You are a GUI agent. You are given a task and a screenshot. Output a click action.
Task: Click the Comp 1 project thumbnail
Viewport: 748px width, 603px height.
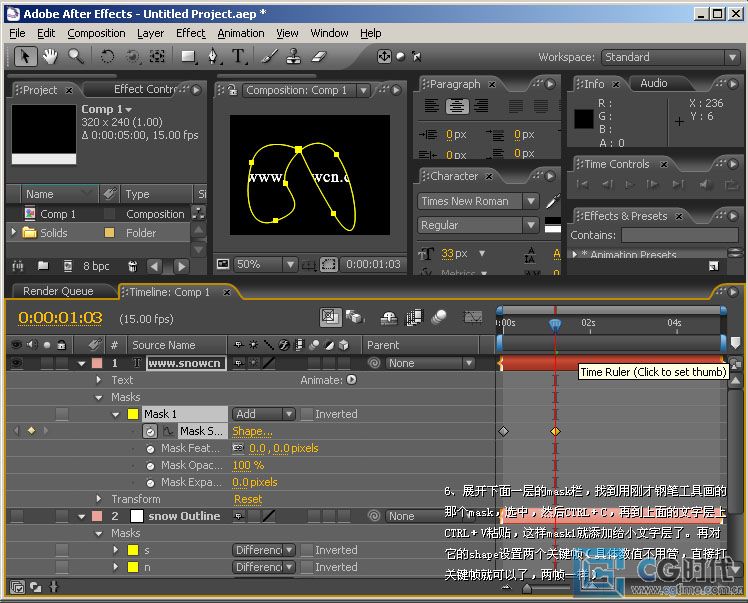click(x=44, y=135)
